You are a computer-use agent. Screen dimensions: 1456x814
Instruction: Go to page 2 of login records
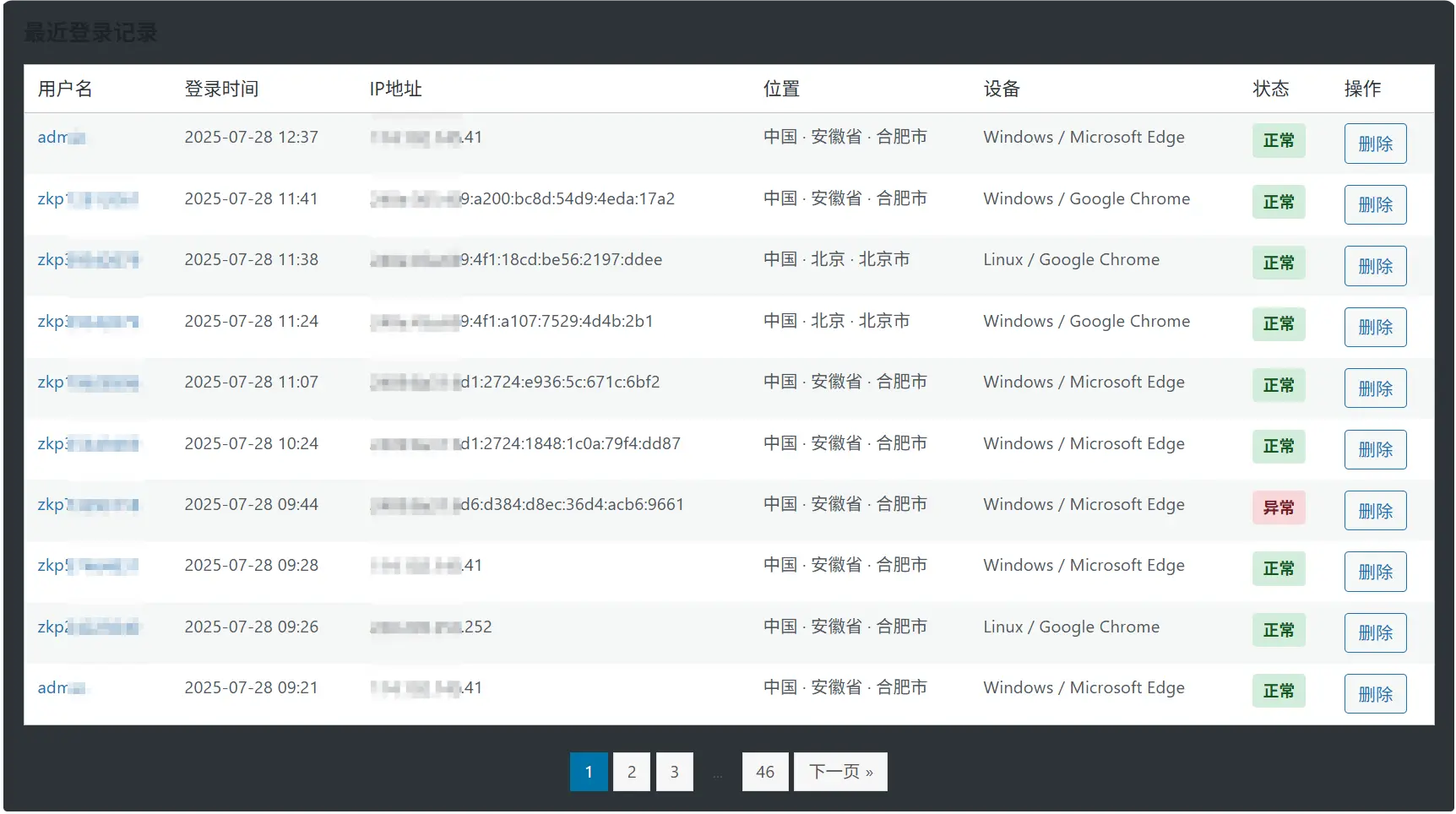click(x=632, y=772)
